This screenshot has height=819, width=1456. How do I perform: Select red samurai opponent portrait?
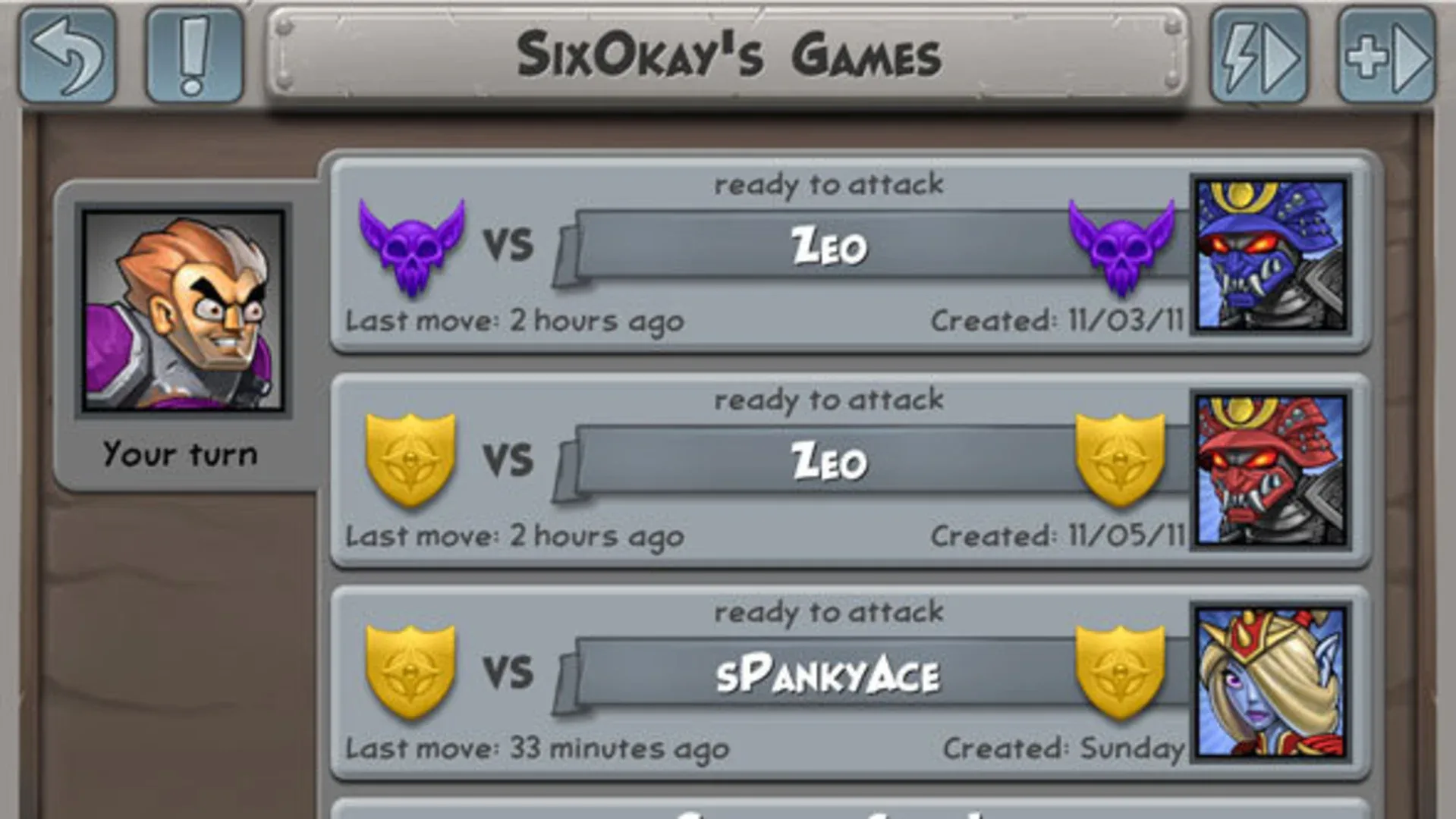pos(1271,470)
